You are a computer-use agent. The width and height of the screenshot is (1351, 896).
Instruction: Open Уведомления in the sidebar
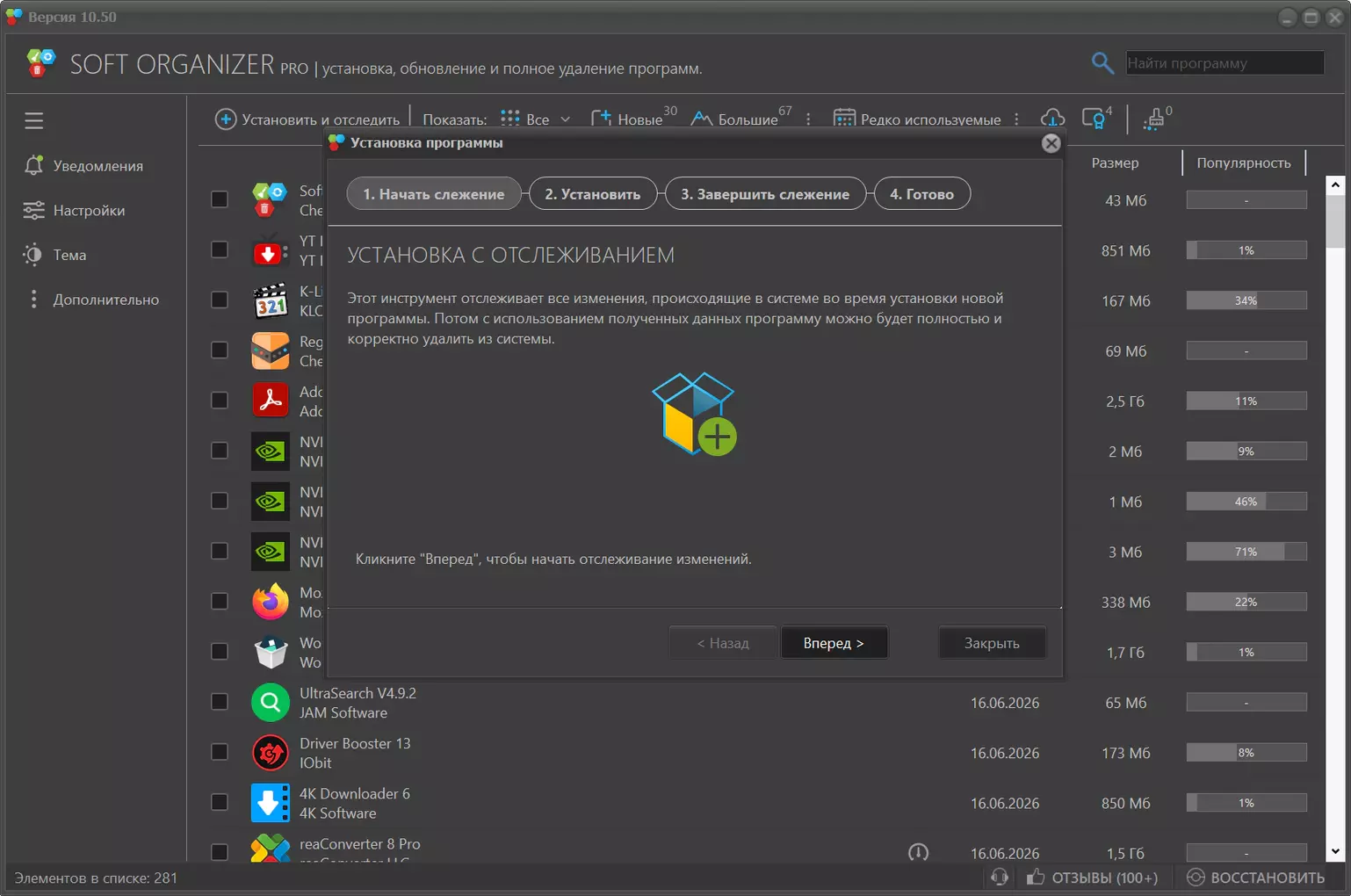[83, 166]
